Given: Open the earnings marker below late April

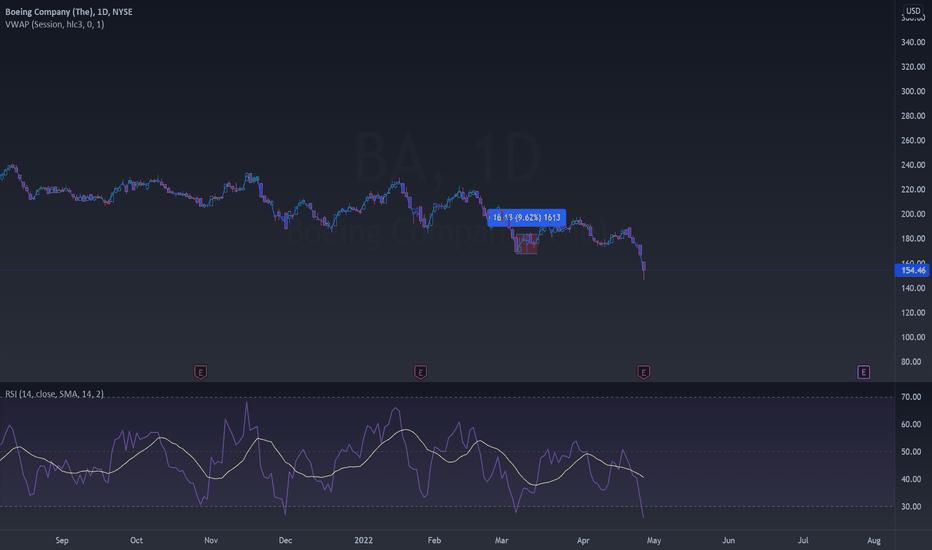Looking at the screenshot, I should [643, 372].
